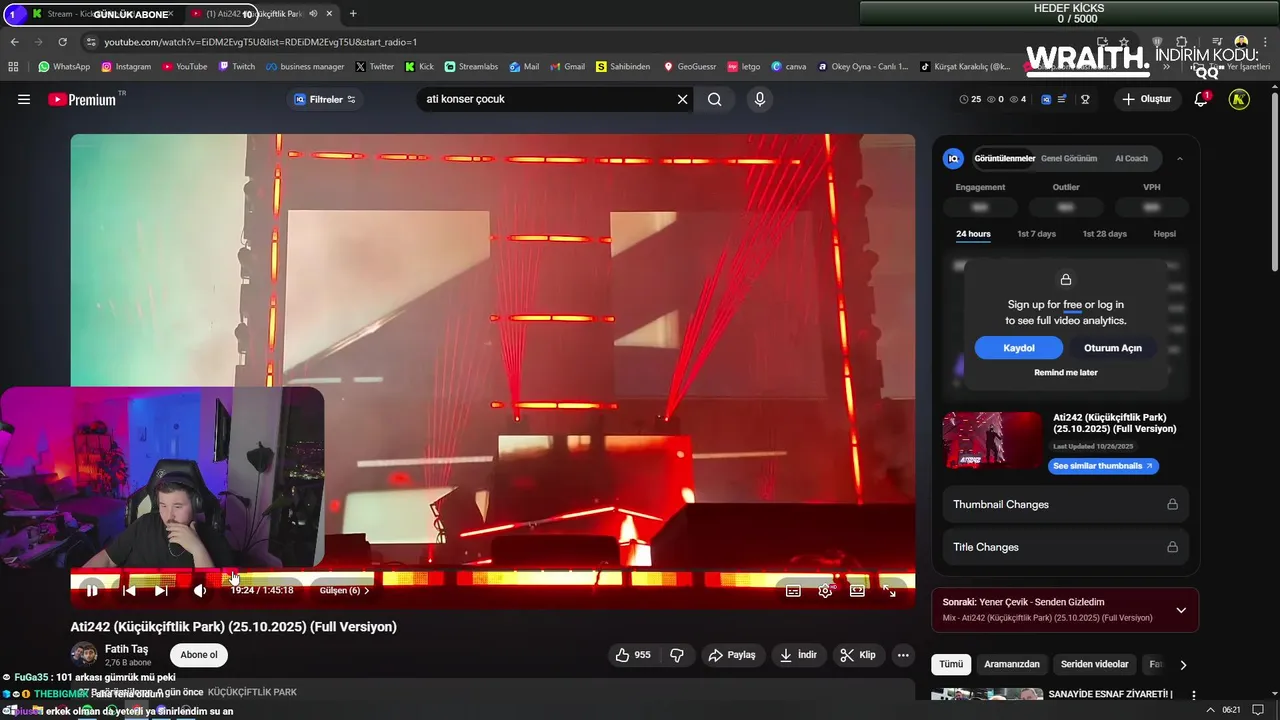Open the Gmail bookmark
Screen dimensions: 1280x720
(x=567, y=67)
